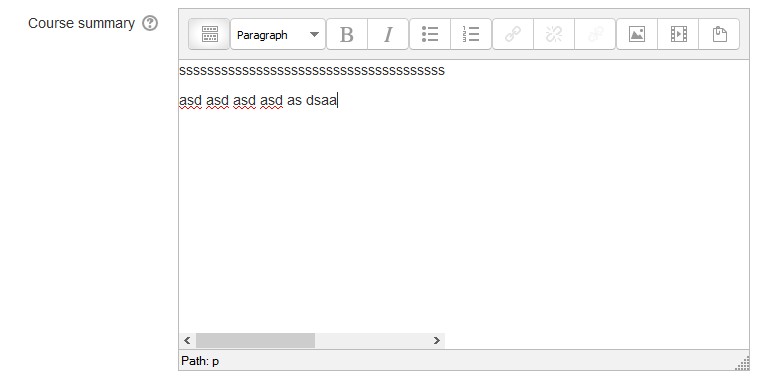Open the insert image dialog
This screenshot has width=761, height=385.
[x=637, y=34]
